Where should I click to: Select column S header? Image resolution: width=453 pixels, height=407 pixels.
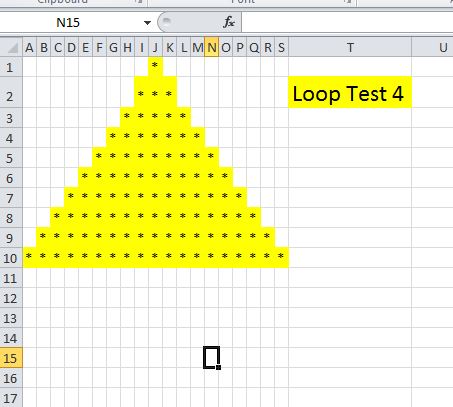(281, 48)
